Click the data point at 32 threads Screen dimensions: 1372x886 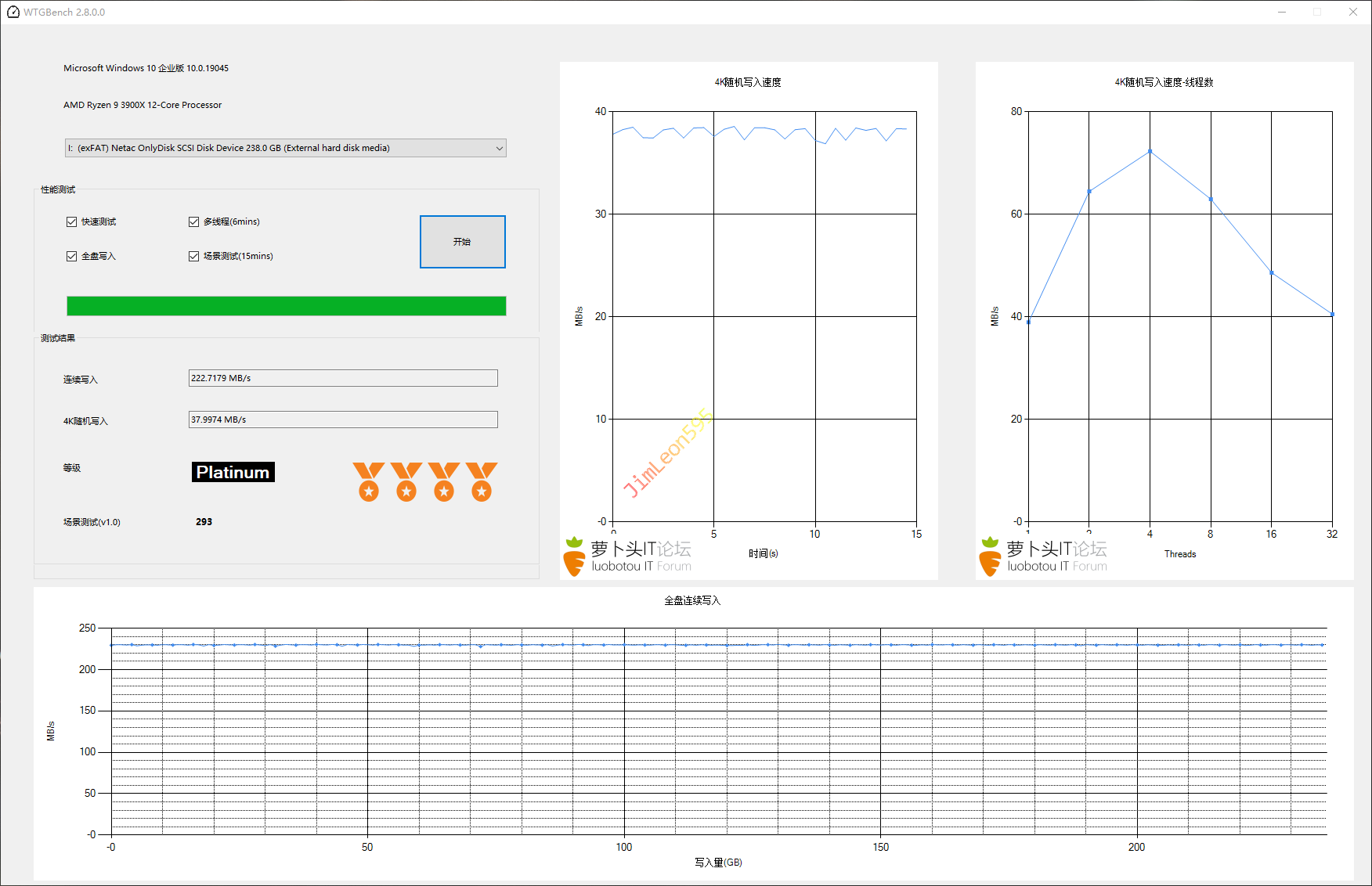click(1332, 315)
